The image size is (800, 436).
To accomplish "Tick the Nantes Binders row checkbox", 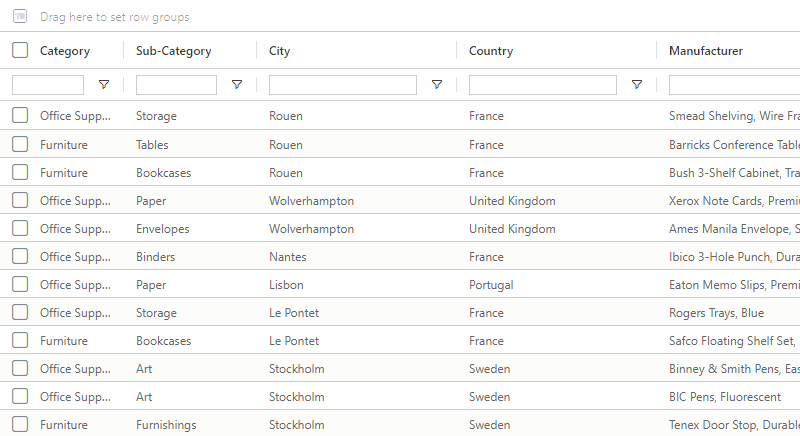I will tap(20, 257).
